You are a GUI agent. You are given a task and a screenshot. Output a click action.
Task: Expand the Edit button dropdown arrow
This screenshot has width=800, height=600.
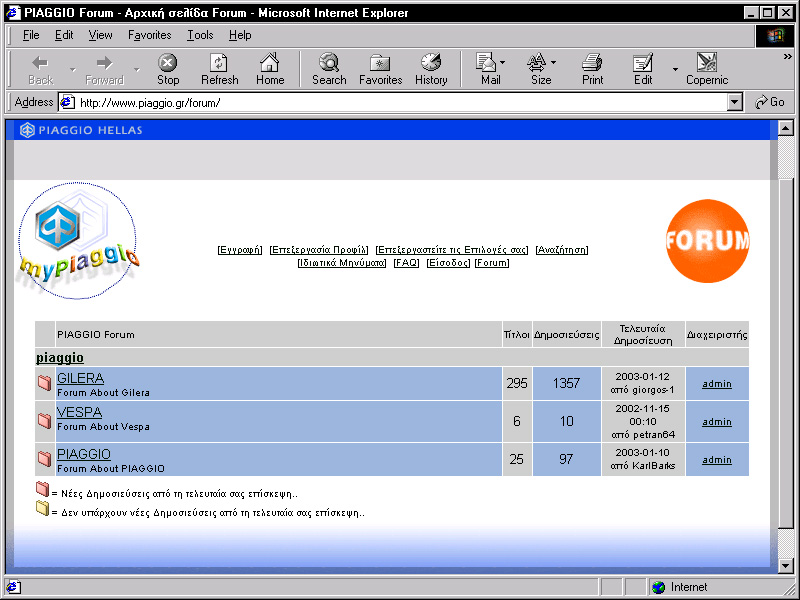[676, 69]
